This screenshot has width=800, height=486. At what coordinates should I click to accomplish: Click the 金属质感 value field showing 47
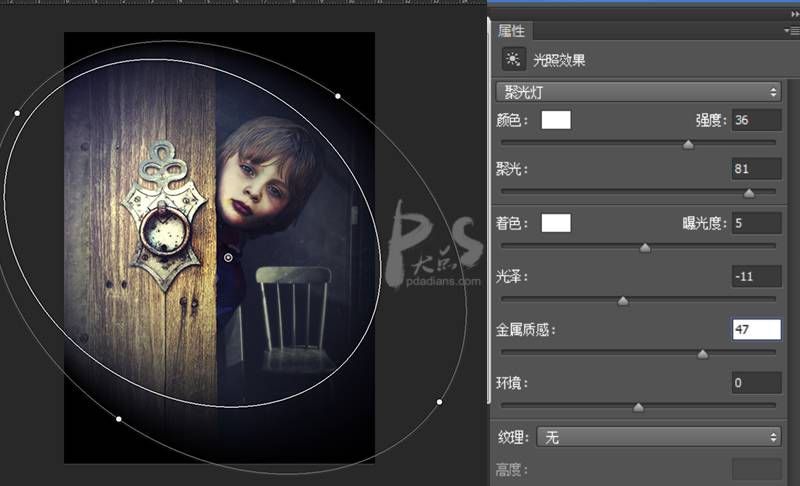tap(757, 329)
